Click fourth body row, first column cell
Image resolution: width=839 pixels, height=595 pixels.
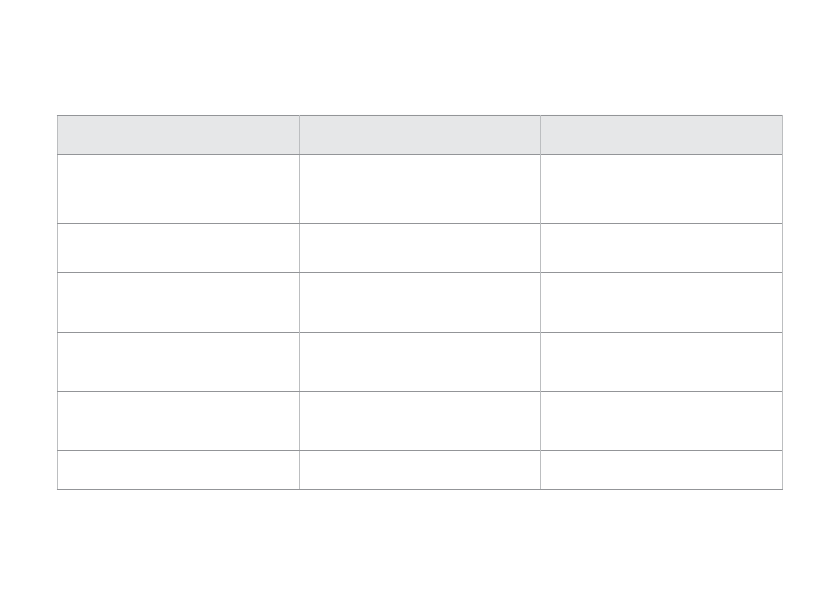(x=178, y=362)
